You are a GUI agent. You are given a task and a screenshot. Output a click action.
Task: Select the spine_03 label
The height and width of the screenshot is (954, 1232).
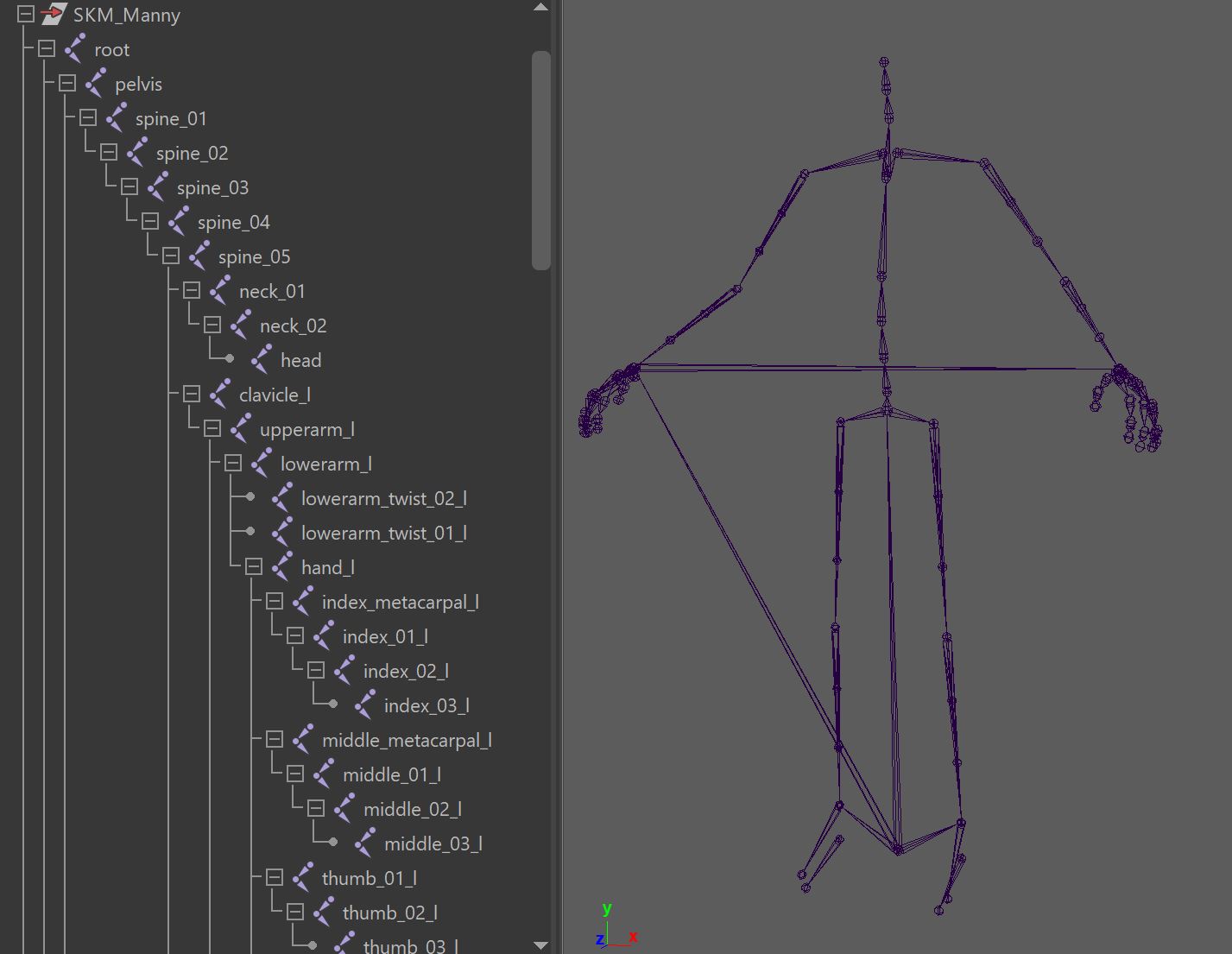[x=212, y=187]
